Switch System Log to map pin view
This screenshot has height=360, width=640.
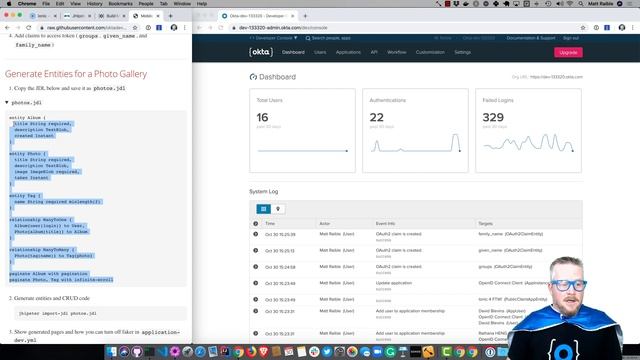tap(278, 209)
